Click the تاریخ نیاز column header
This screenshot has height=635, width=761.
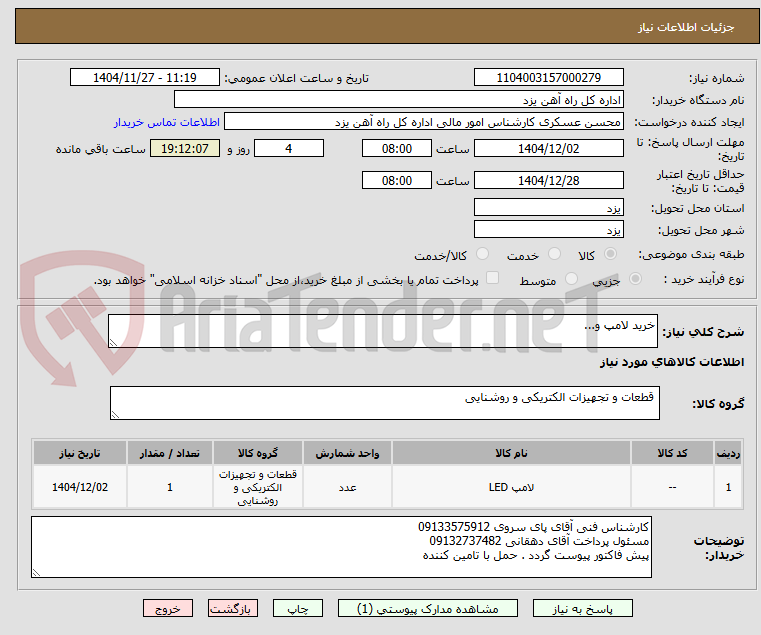pos(80,453)
